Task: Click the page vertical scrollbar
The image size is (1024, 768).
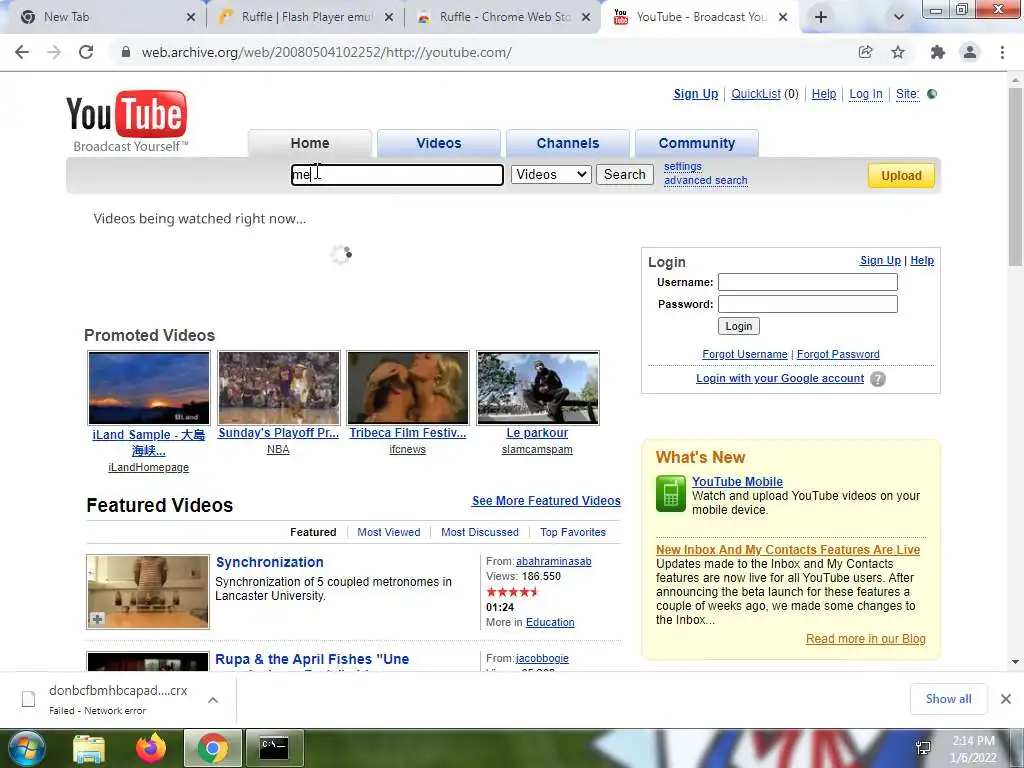Action: pyautogui.click(x=1015, y=177)
